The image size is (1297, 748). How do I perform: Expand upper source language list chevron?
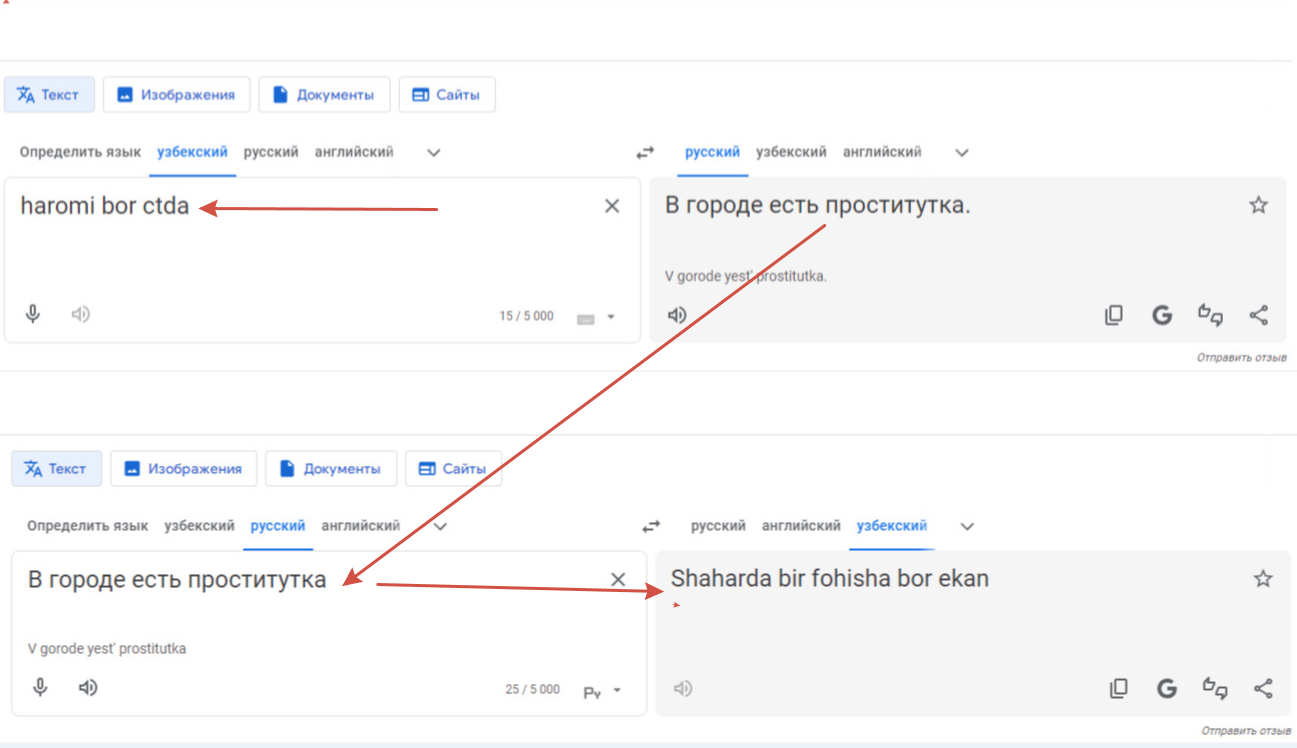click(434, 153)
